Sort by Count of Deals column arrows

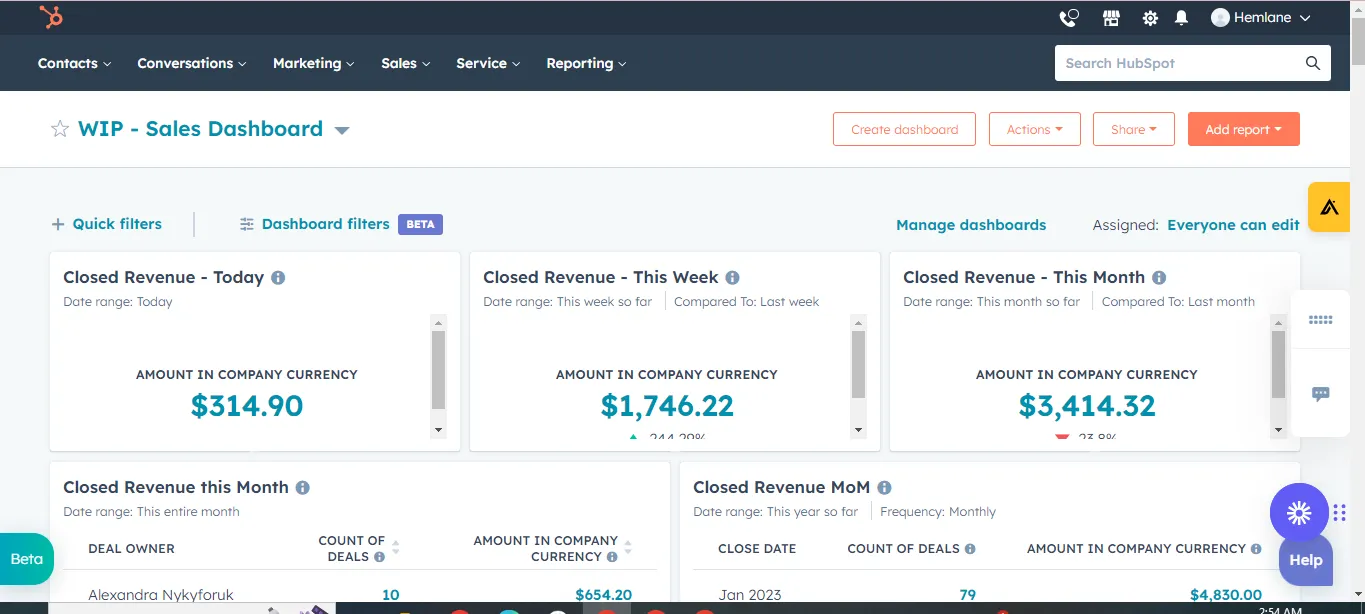coord(395,548)
